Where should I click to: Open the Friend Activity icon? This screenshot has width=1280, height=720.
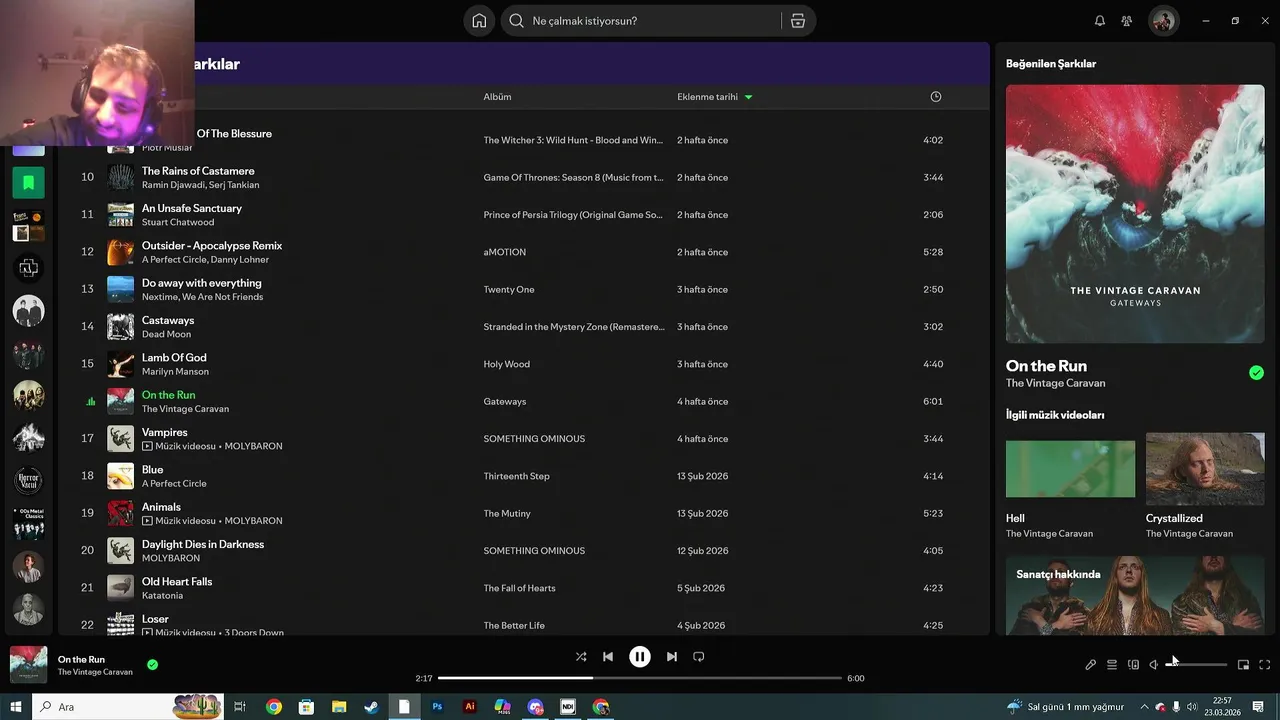1126,21
